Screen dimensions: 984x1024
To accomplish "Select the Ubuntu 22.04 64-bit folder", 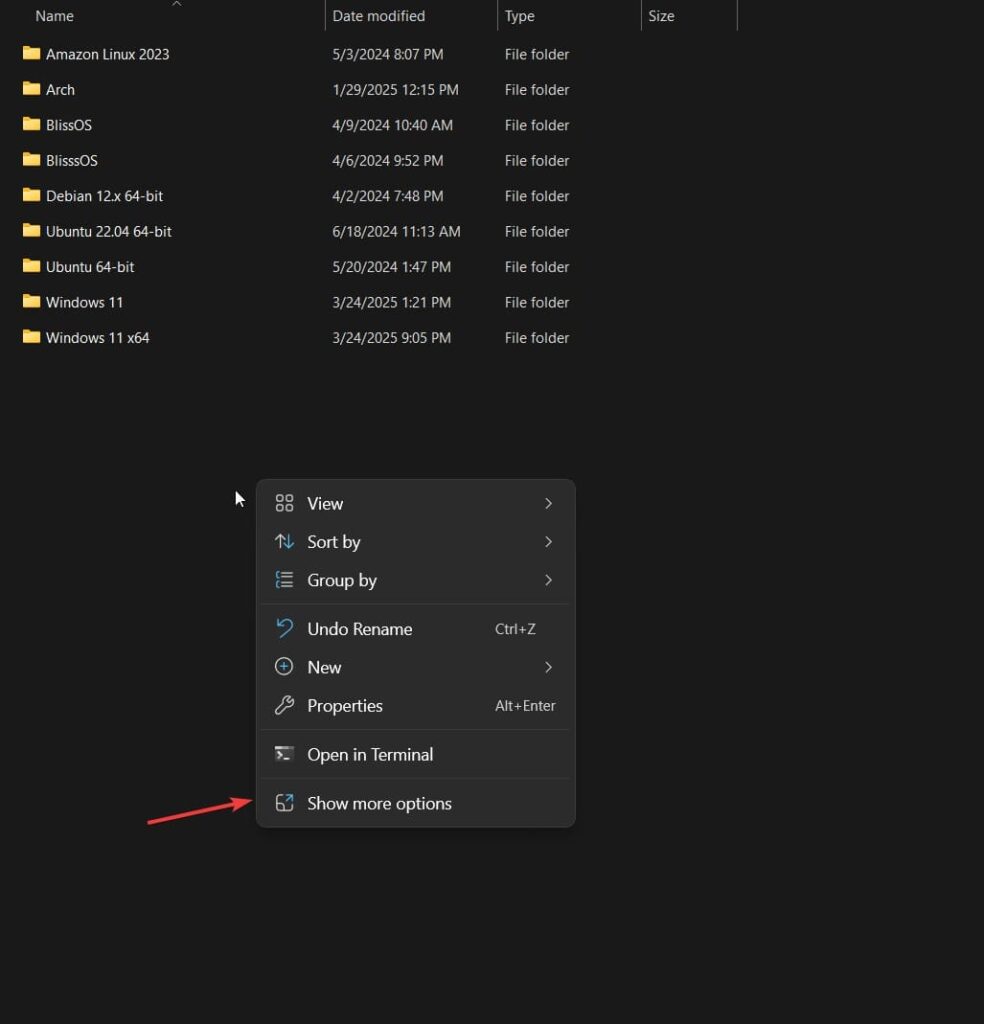I will point(108,231).
